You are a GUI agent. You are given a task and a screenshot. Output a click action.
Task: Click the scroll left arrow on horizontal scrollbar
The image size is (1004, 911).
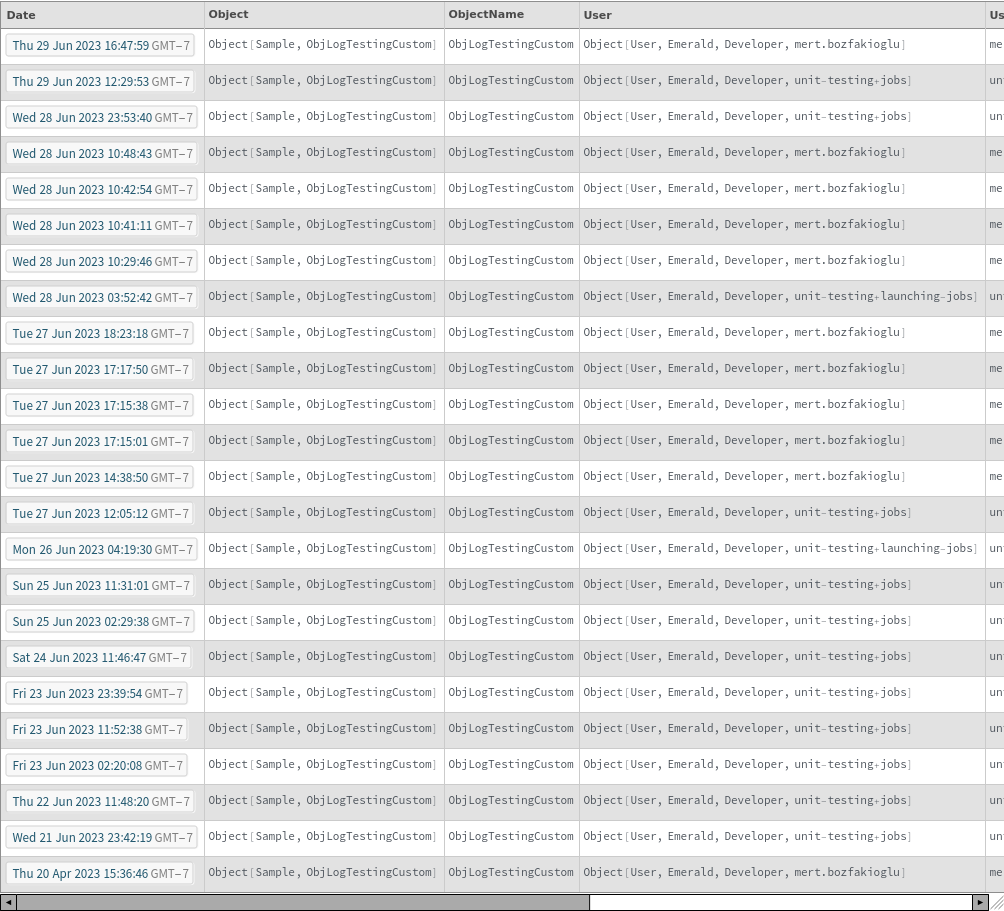point(9,902)
